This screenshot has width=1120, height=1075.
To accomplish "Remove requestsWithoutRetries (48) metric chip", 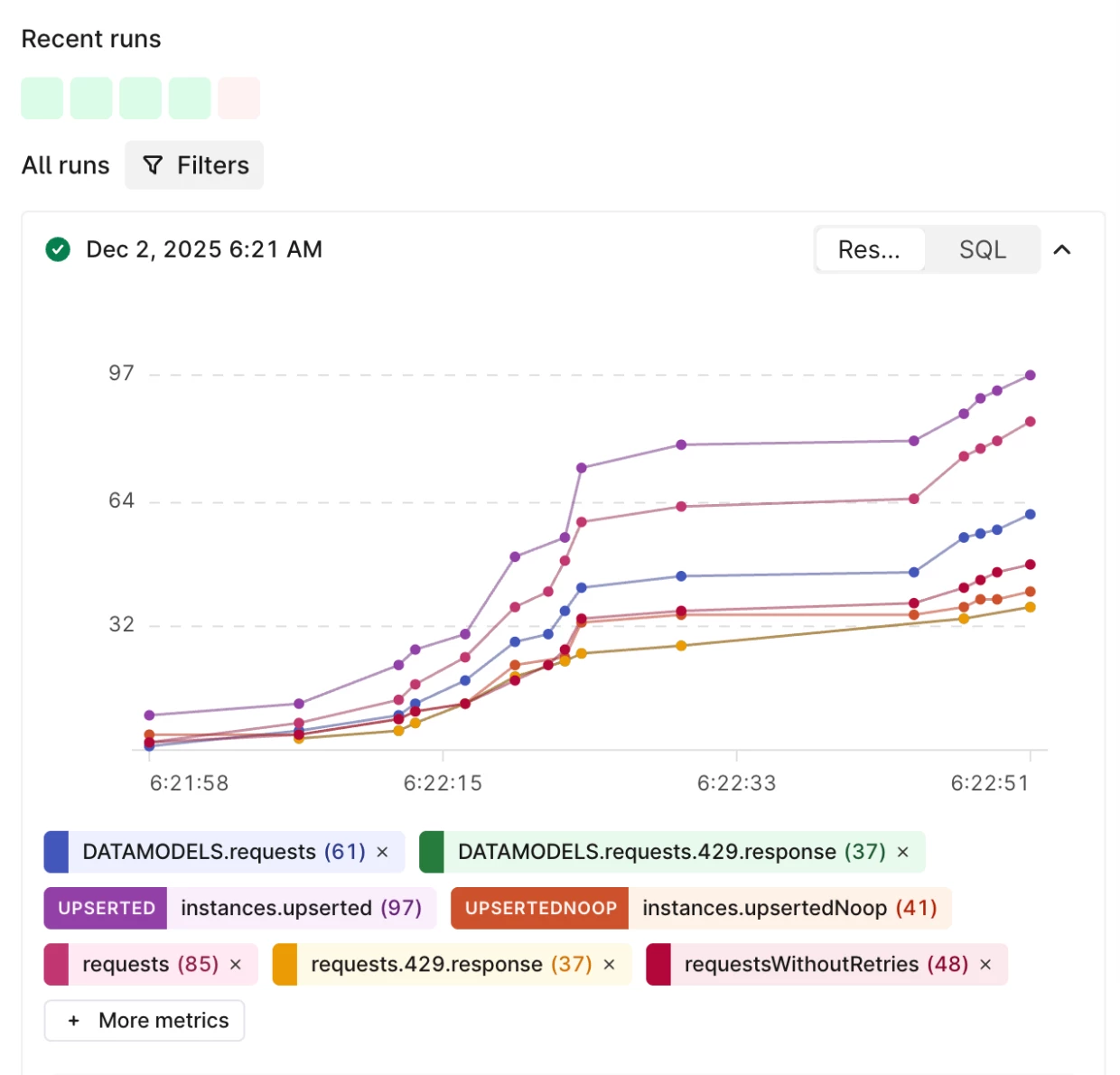I will pyautogui.click(x=985, y=965).
